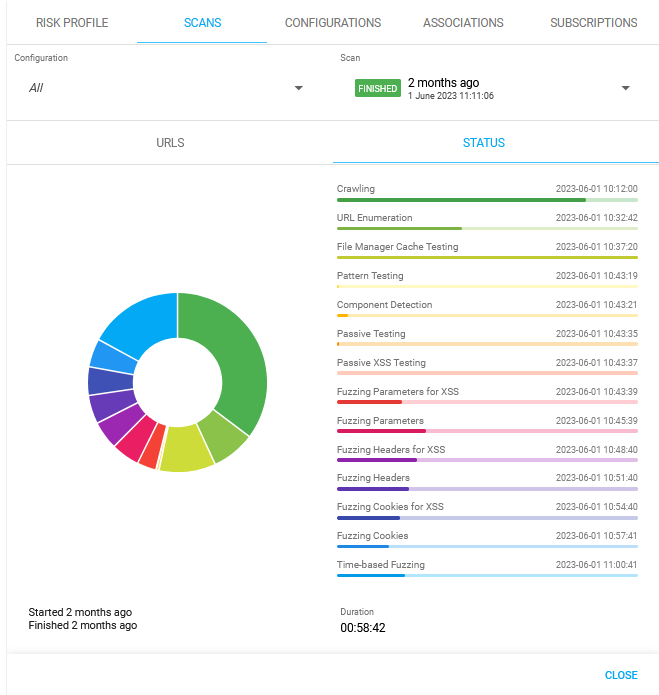Click the URL Enumeration progress bar
Viewport: 659px width, 695px height.
pos(487,229)
